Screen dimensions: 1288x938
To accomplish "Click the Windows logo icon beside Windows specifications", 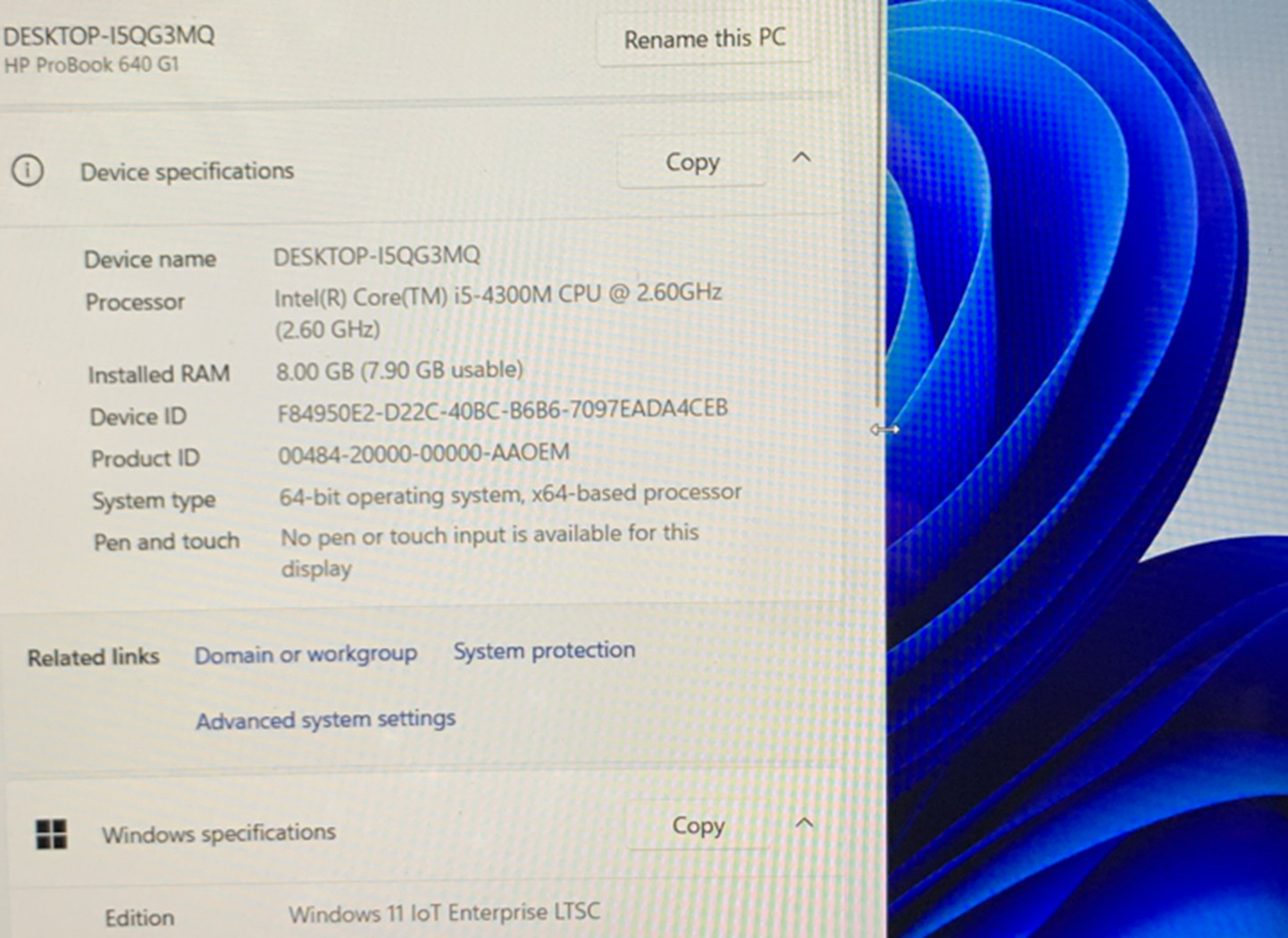I will (52, 834).
